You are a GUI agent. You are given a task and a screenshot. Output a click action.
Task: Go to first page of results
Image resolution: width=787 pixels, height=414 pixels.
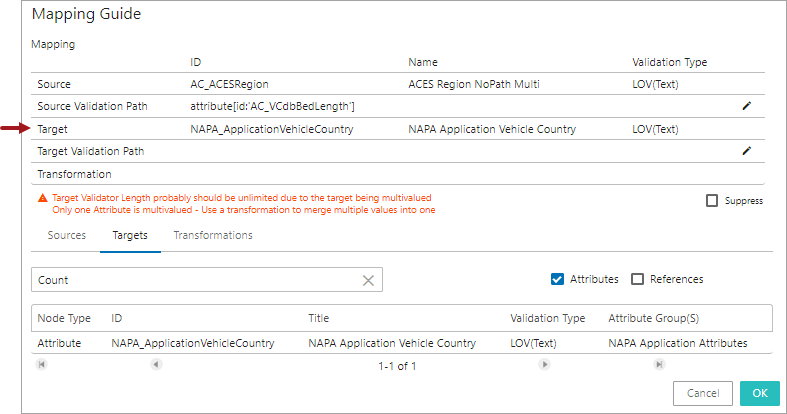[x=42, y=365]
